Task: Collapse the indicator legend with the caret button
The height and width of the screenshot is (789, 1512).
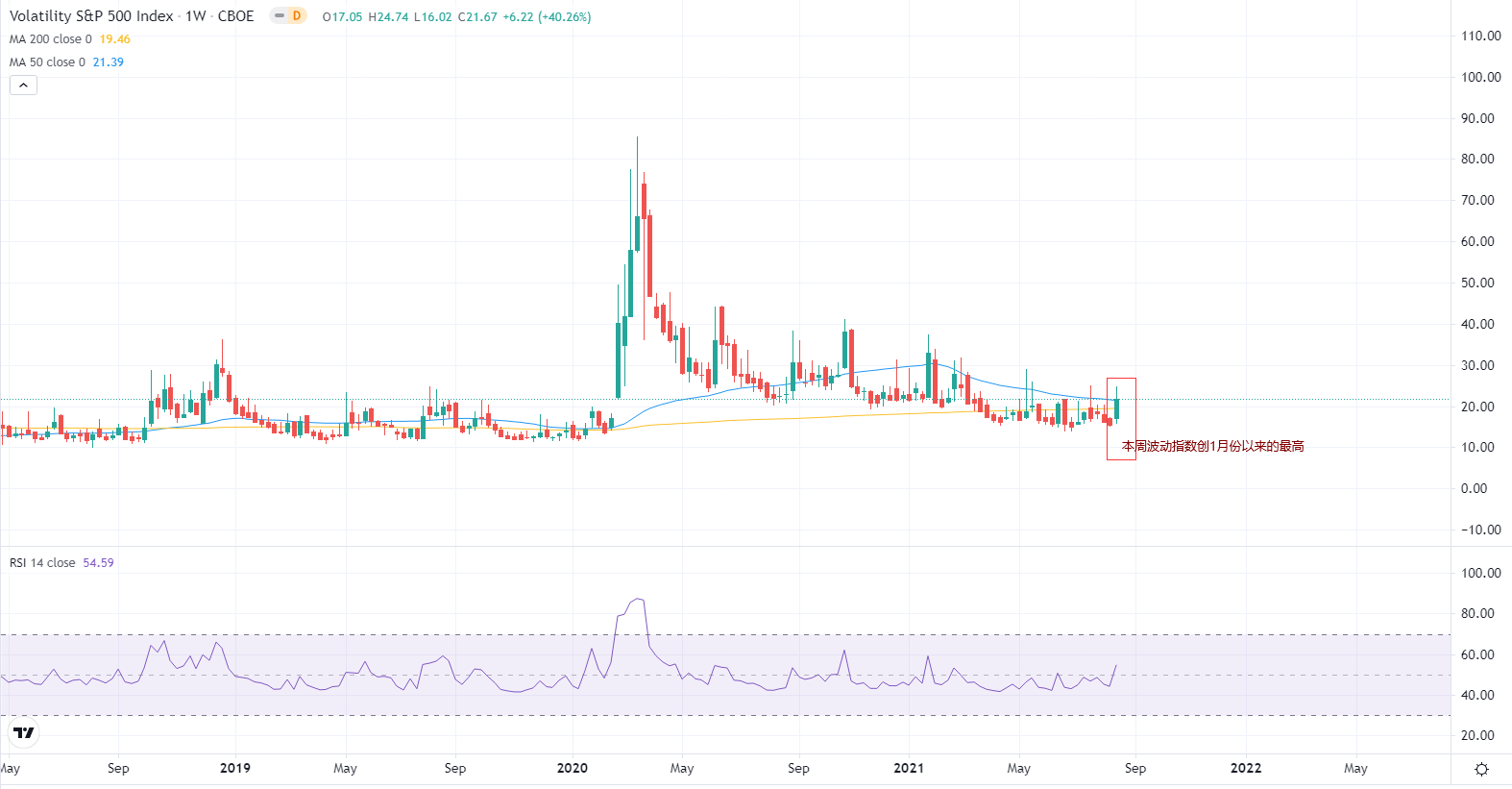Action: (x=23, y=86)
